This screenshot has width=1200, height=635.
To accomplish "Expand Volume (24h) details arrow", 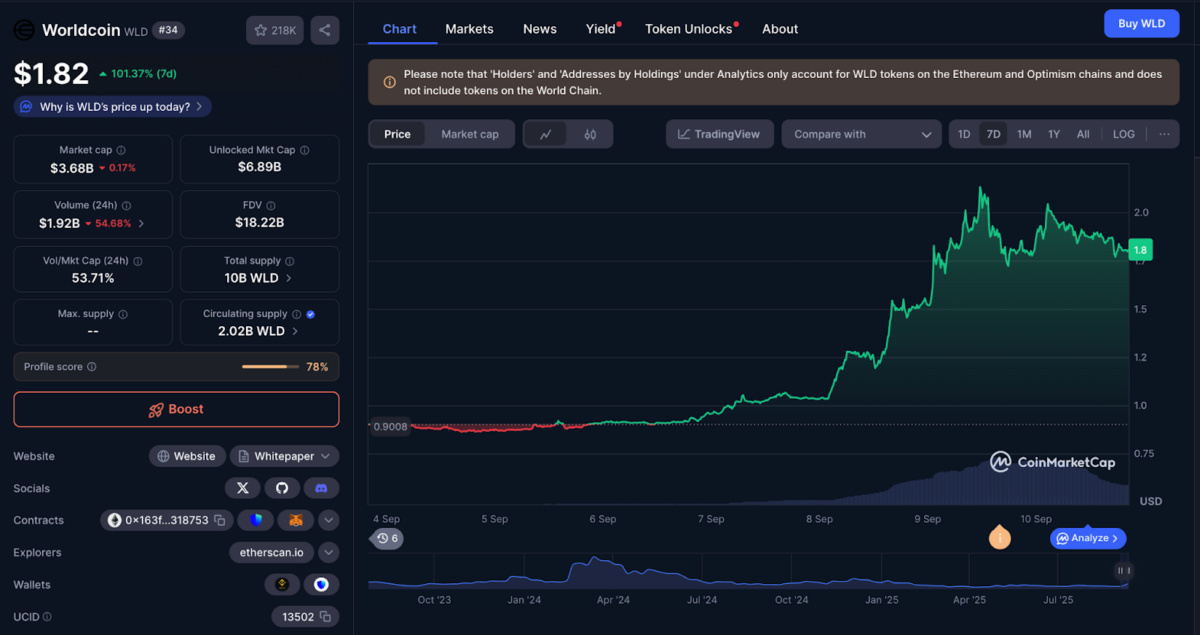I will (141, 223).
